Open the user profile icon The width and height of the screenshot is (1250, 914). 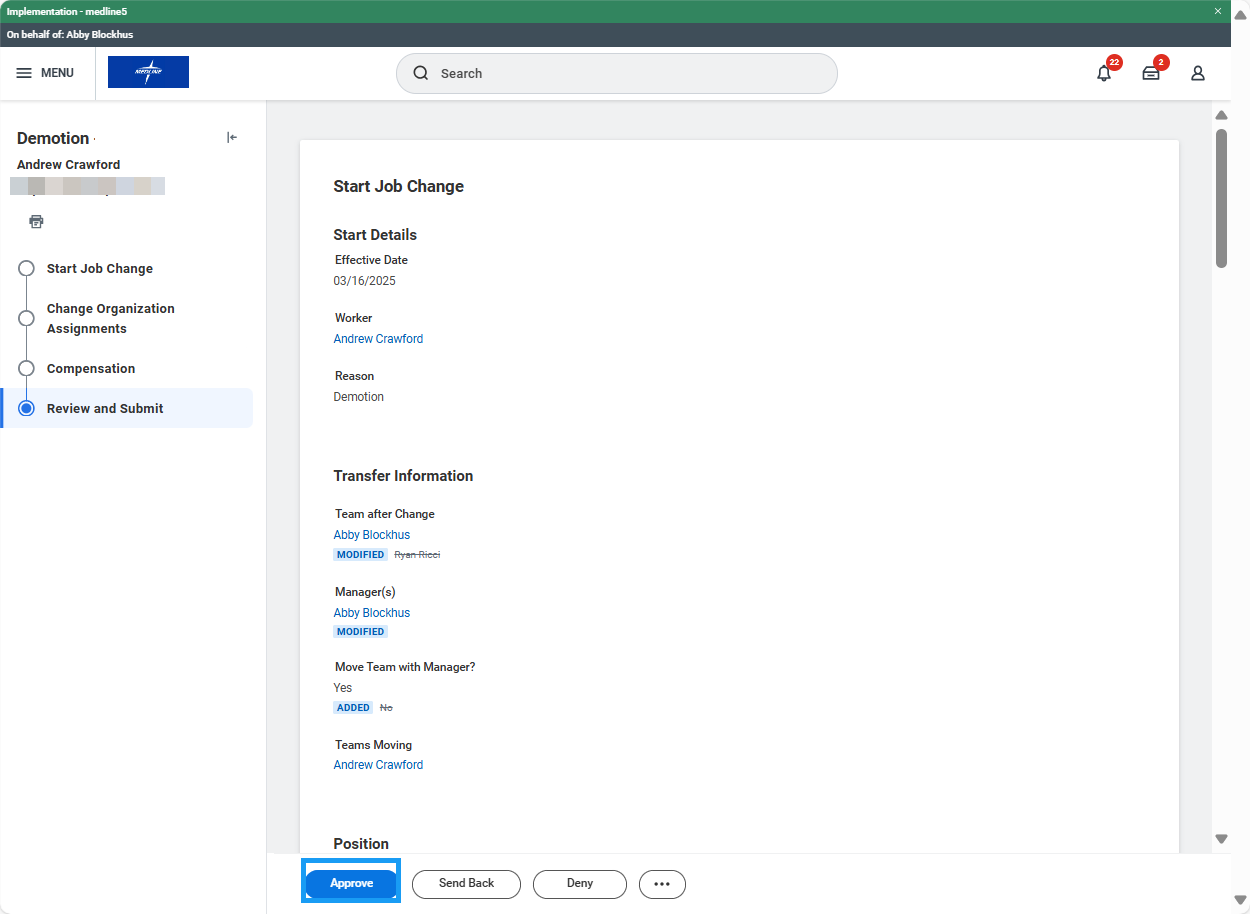(x=1197, y=73)
